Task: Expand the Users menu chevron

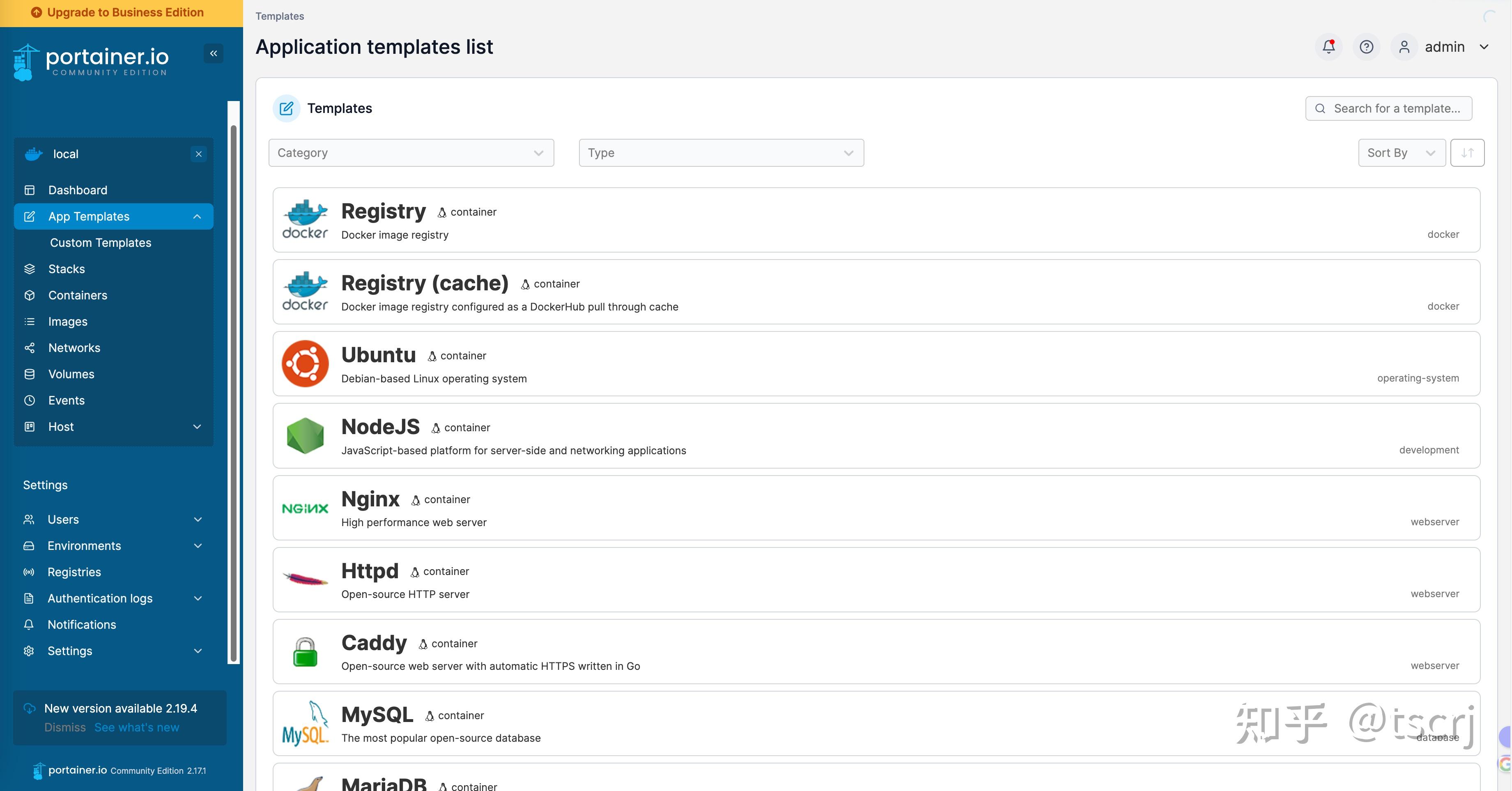Action: coord(198,520)
